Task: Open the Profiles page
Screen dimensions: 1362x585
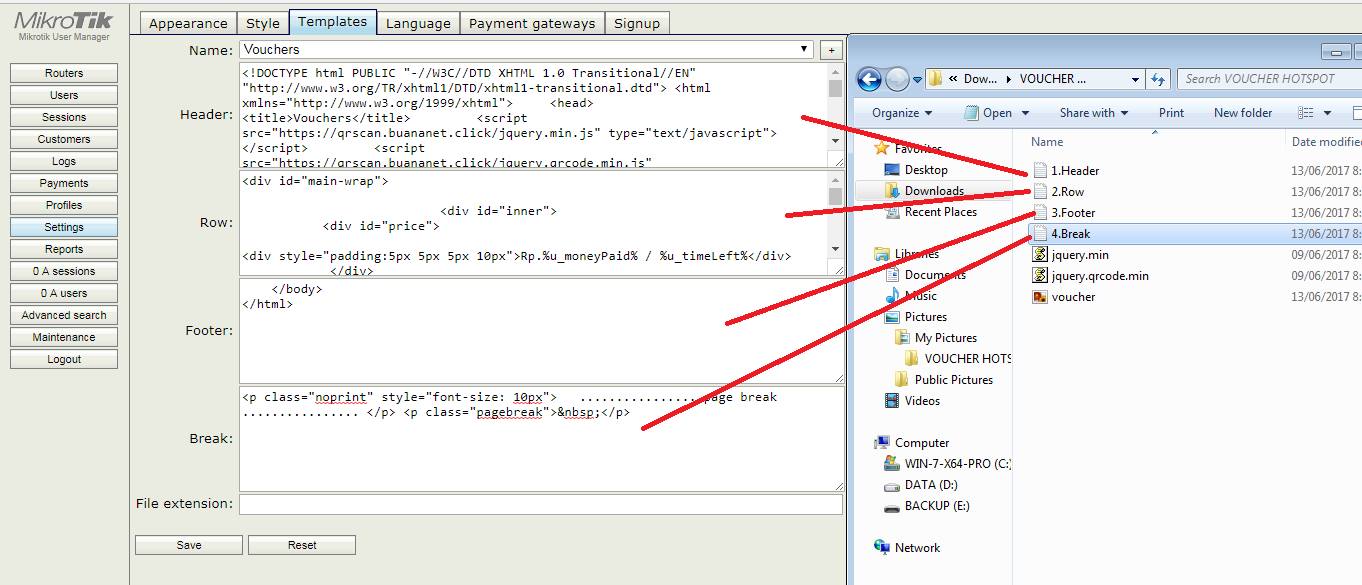Action: coord(64,205)
